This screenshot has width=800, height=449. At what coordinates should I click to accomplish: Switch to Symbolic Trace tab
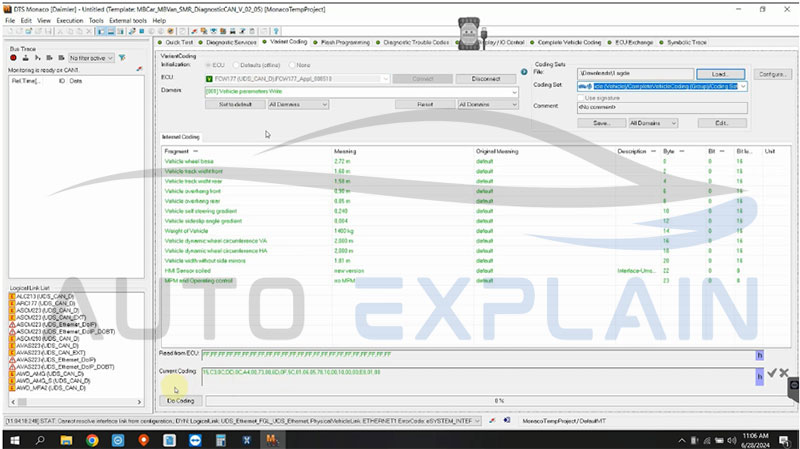pos(683,42)
